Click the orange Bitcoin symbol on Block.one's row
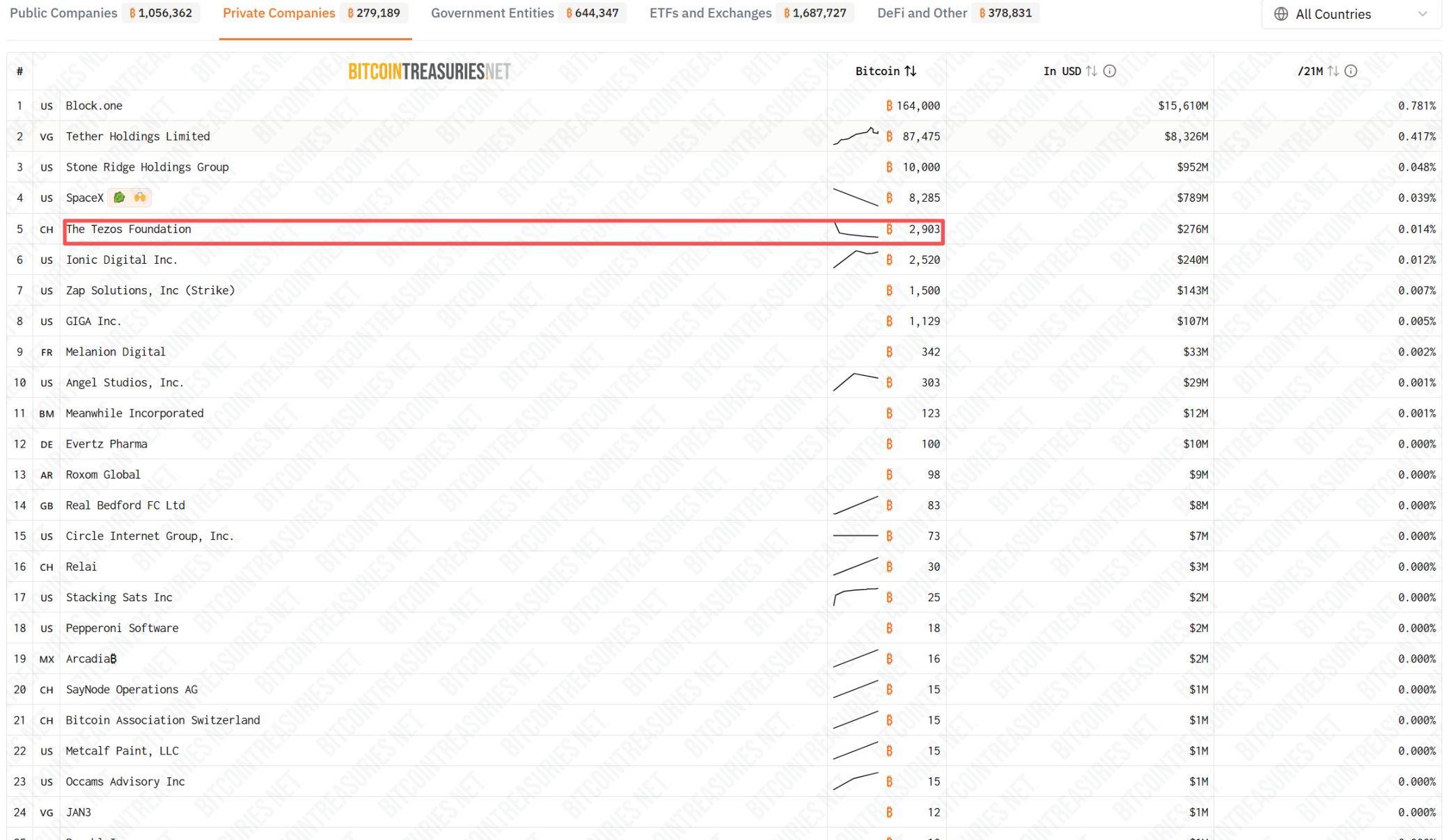Viewport: 1451px width, 840px height. [x=889, y=106]
